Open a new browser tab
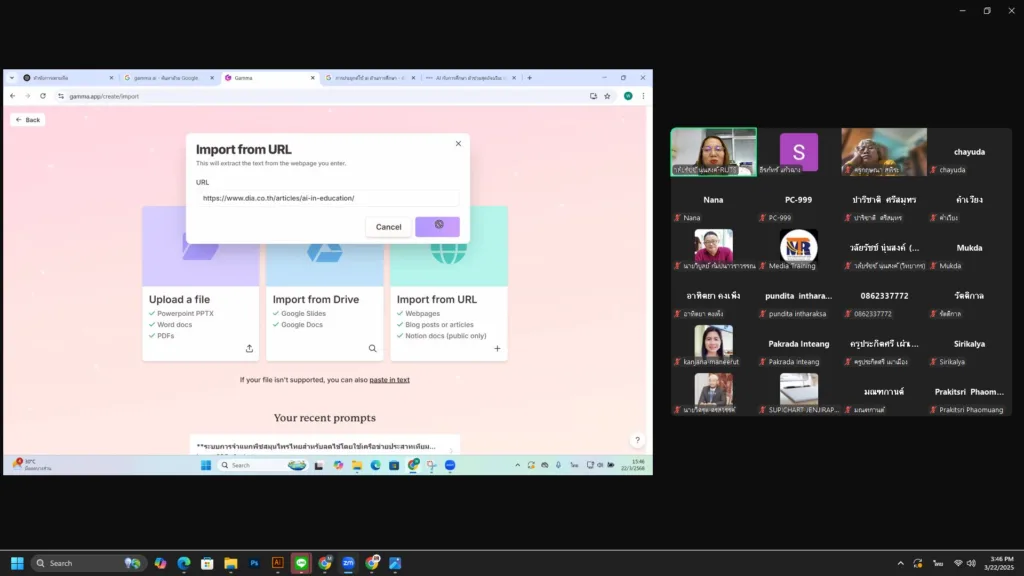The height and width of the screenshot is (576, 1024). (530, 78)
